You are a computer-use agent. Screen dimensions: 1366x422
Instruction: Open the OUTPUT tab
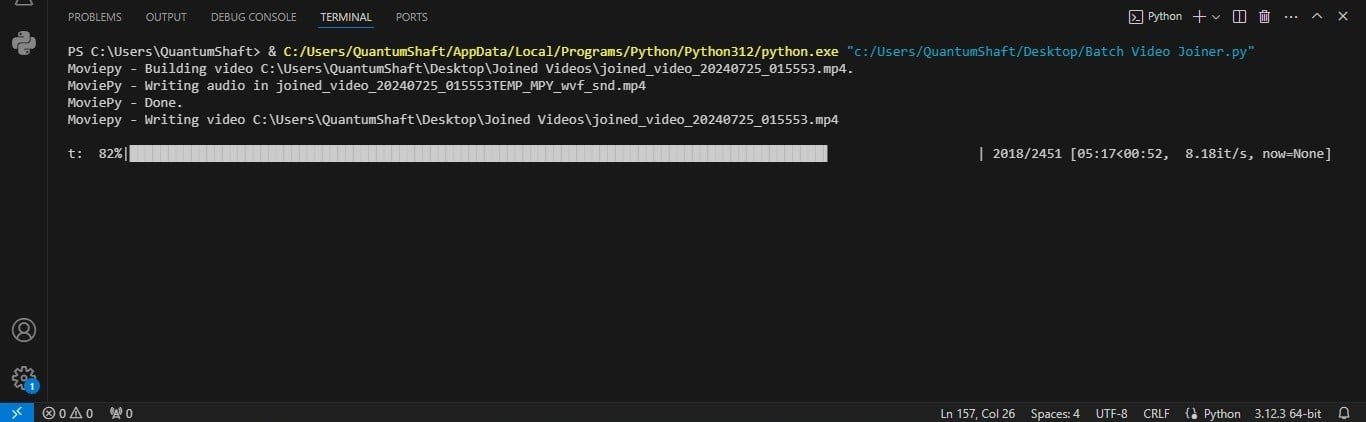point(166,17)
